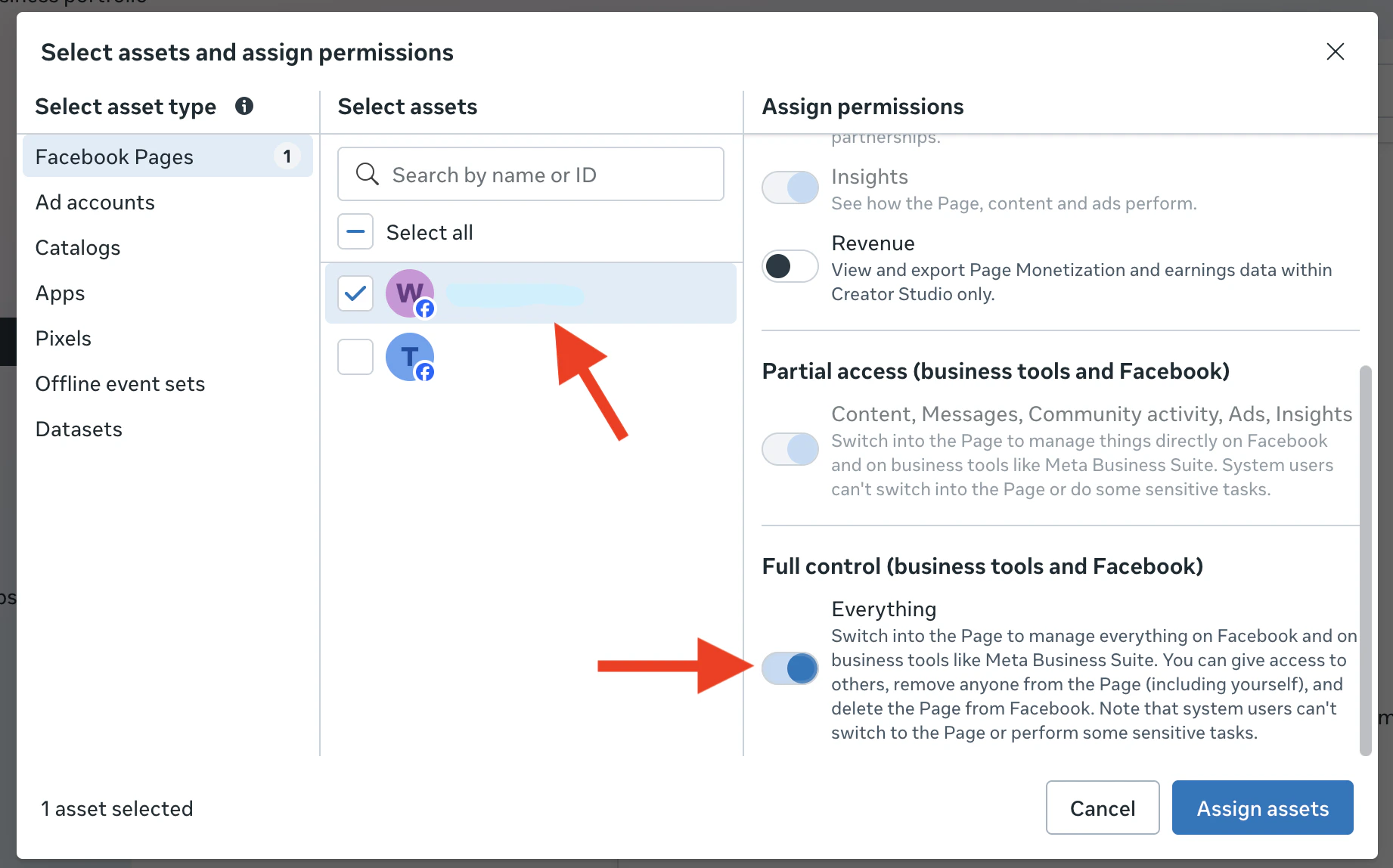
Task: Click the Select all checkbox
Action: 355,231
